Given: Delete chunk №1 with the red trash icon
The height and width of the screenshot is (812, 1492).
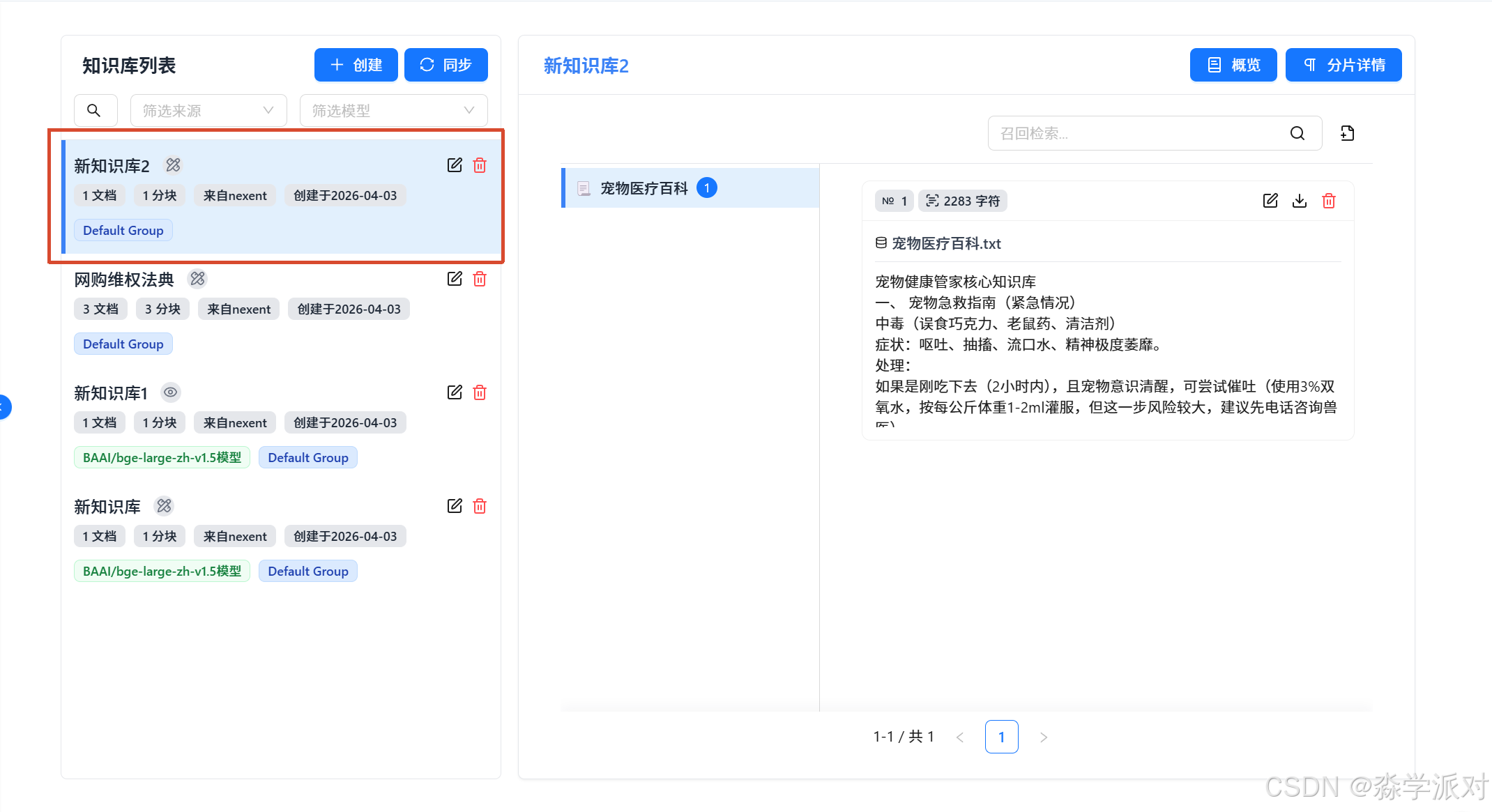Looking at the screenshot, I should click(1328, 200).
